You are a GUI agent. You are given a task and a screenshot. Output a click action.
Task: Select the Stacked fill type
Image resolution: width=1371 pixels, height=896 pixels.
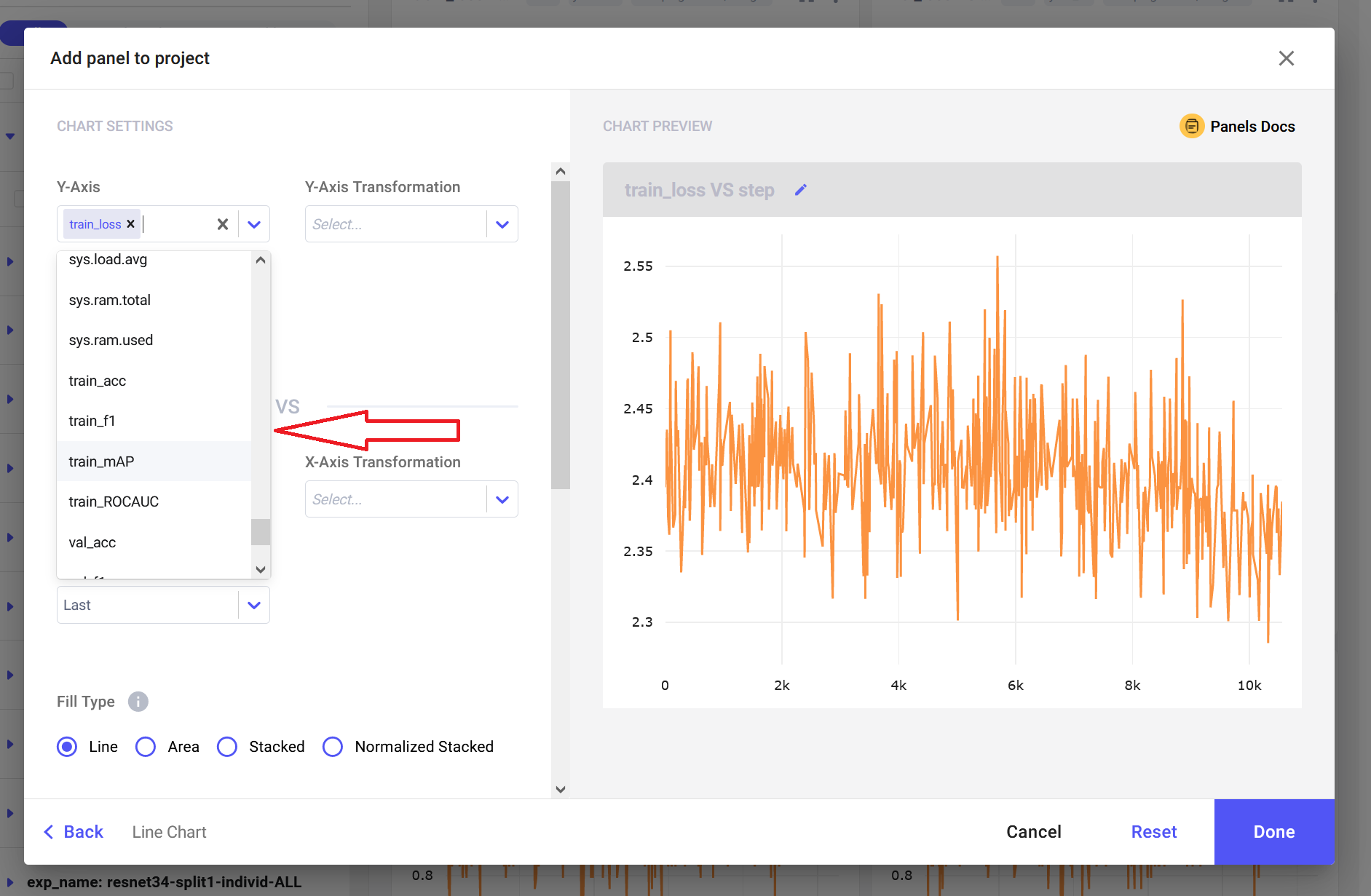pyautogui.click(x=227, y=747)
